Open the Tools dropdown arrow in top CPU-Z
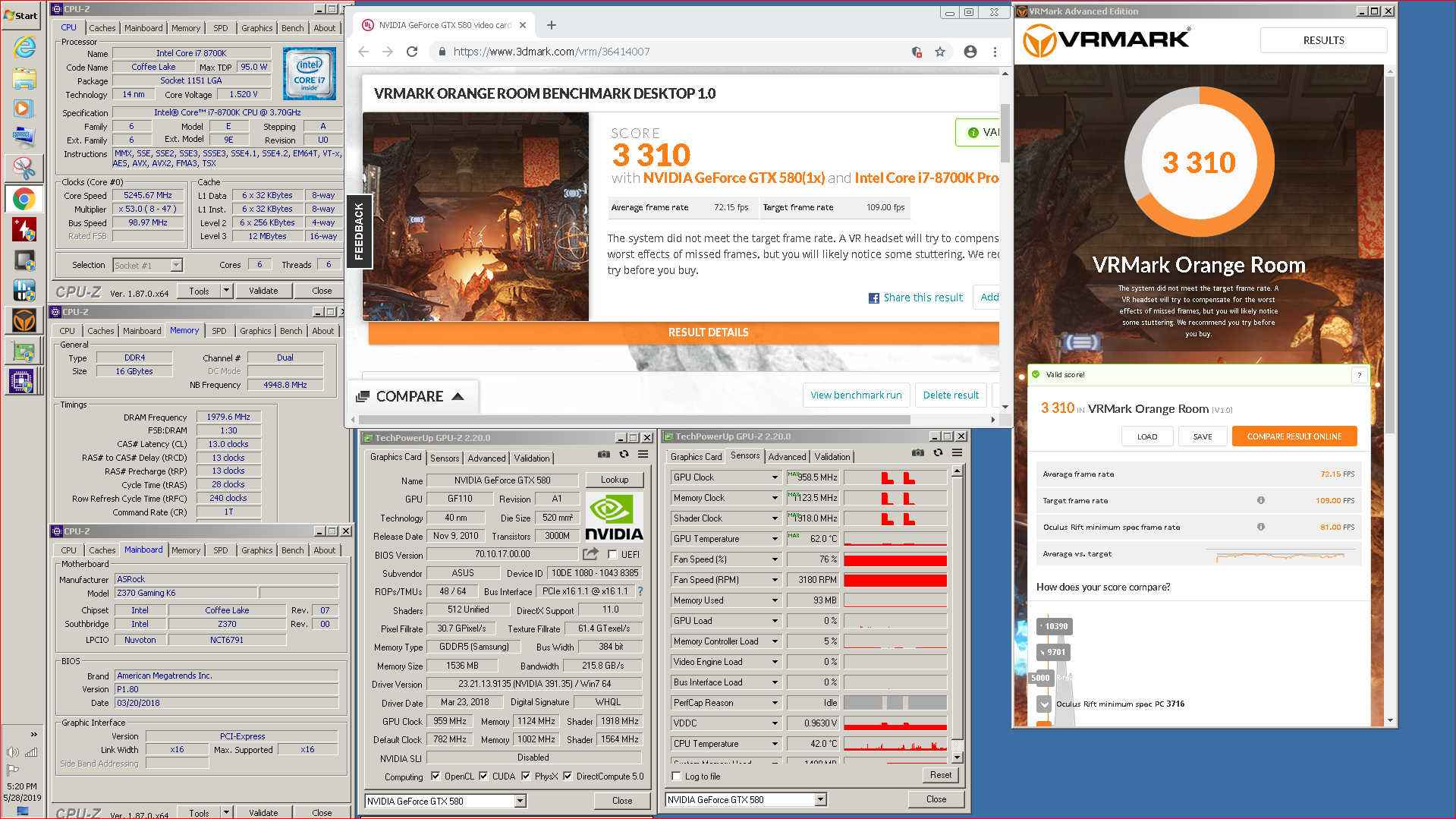Screen dimensions: 1456x819 point(226,291)
